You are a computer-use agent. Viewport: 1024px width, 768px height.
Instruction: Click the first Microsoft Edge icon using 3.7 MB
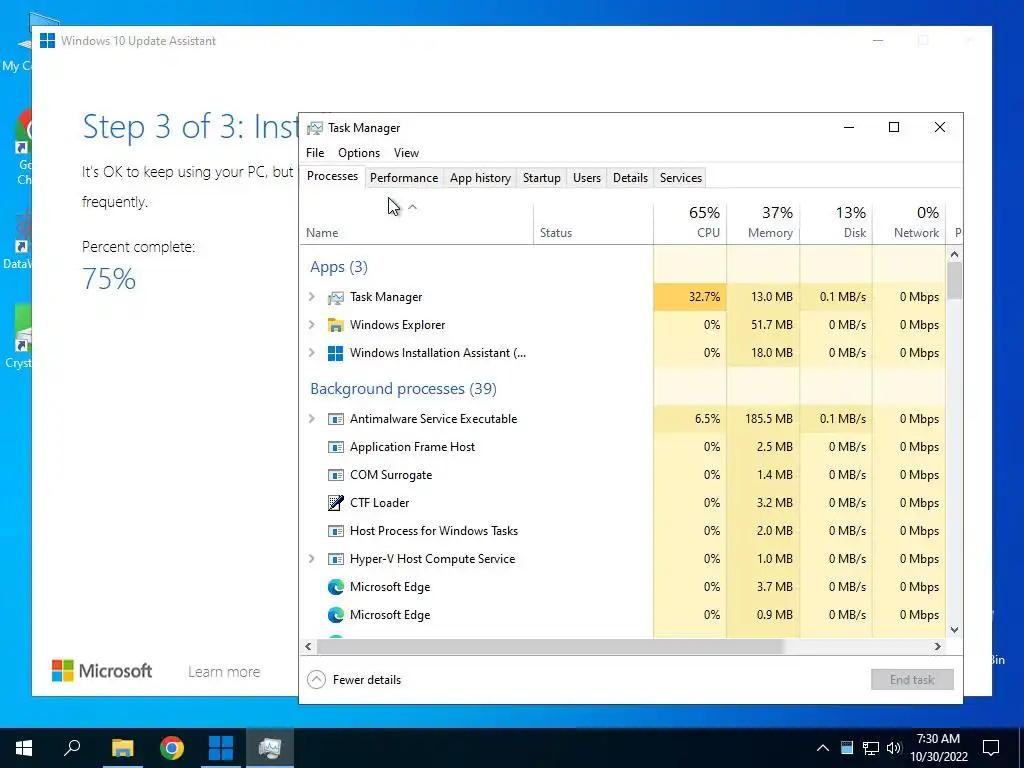point(335,587)
